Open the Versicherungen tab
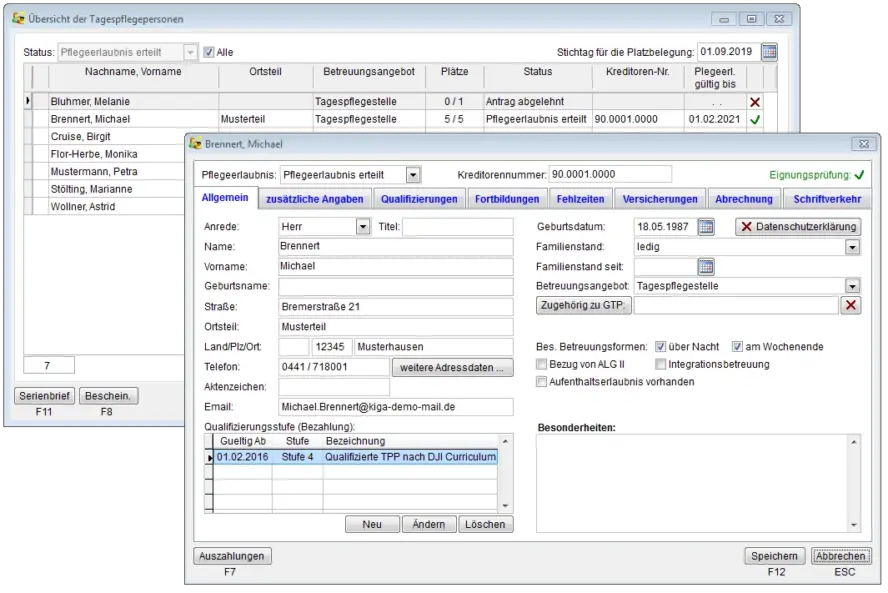Image resolution: width=888 pixels, height=593 pixels. (660, 199)
